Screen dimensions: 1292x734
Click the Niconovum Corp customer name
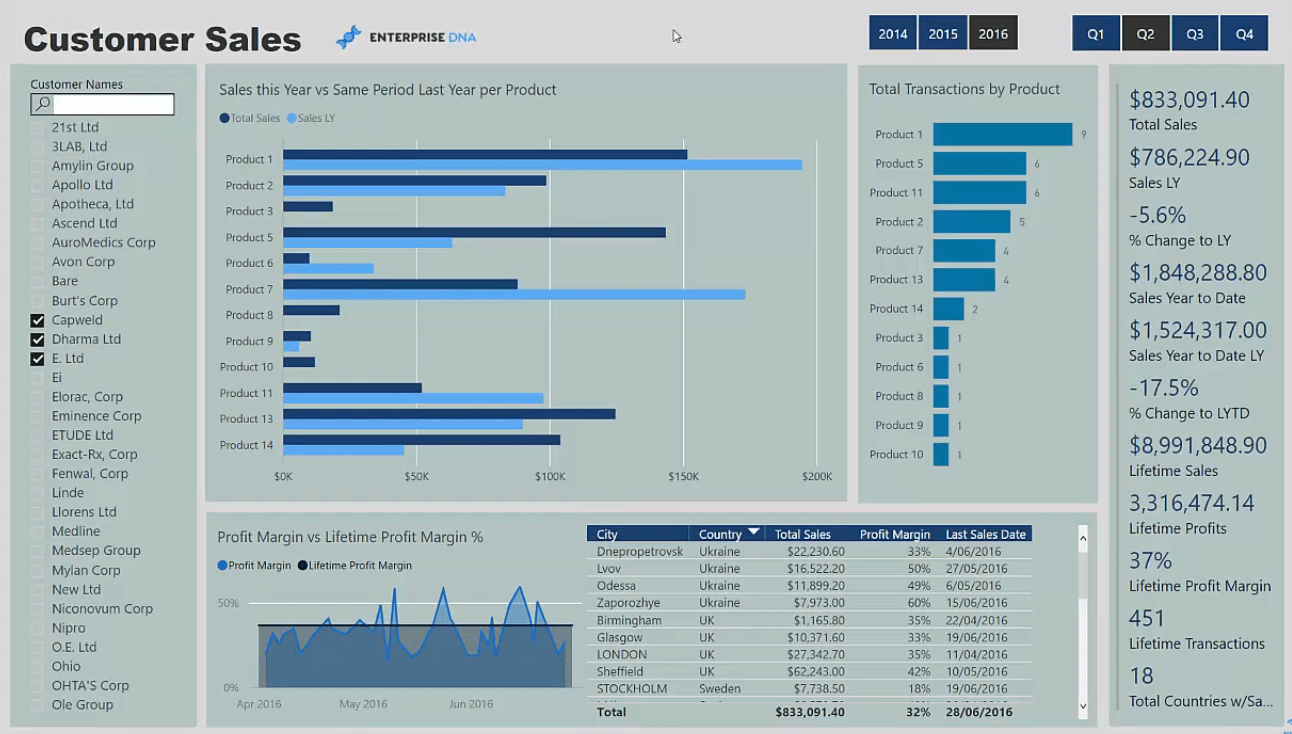click(x=102, y=608)
